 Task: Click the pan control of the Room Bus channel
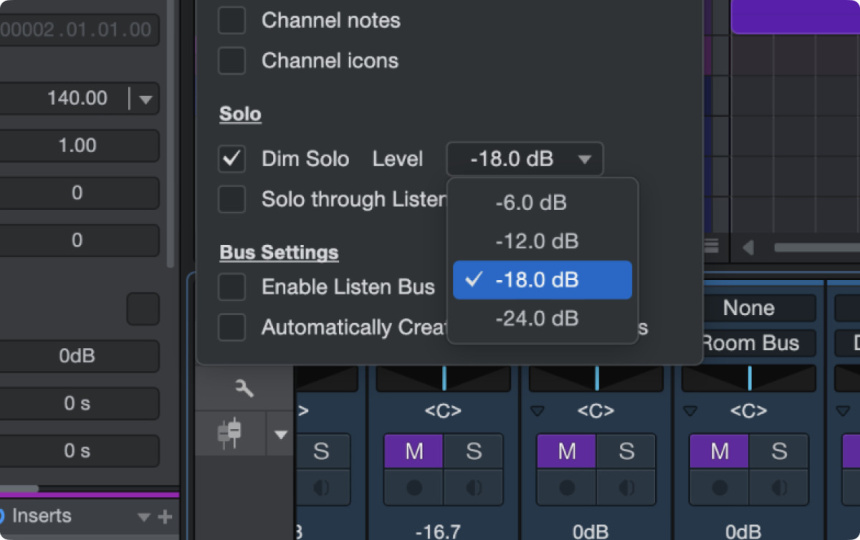click(749, 379)
